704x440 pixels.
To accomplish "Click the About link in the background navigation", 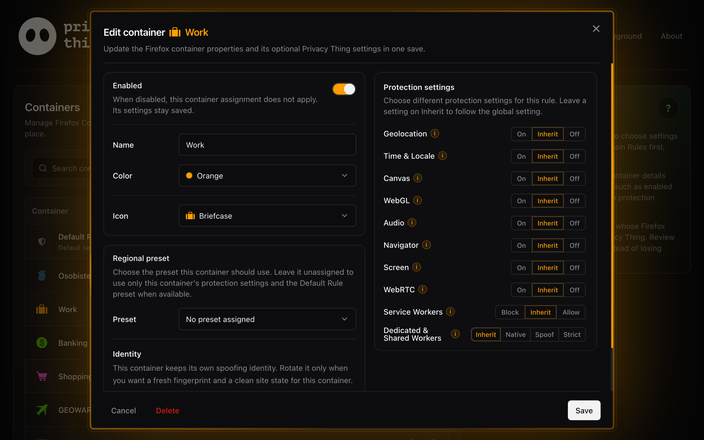I will point(671,36).
